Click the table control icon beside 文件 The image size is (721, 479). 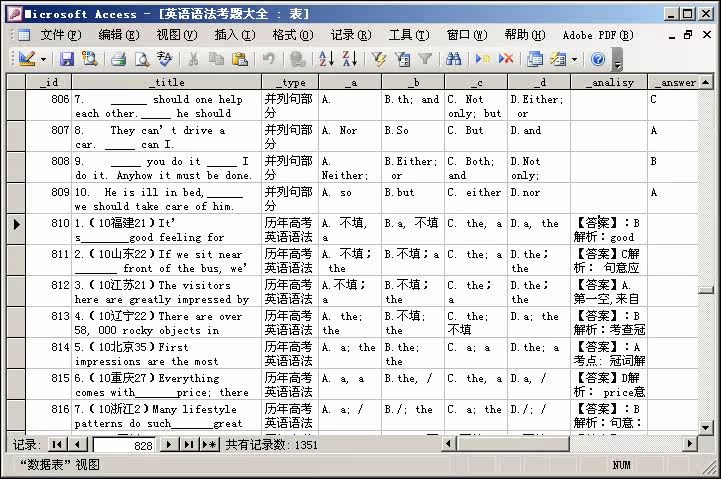[23, 35]
